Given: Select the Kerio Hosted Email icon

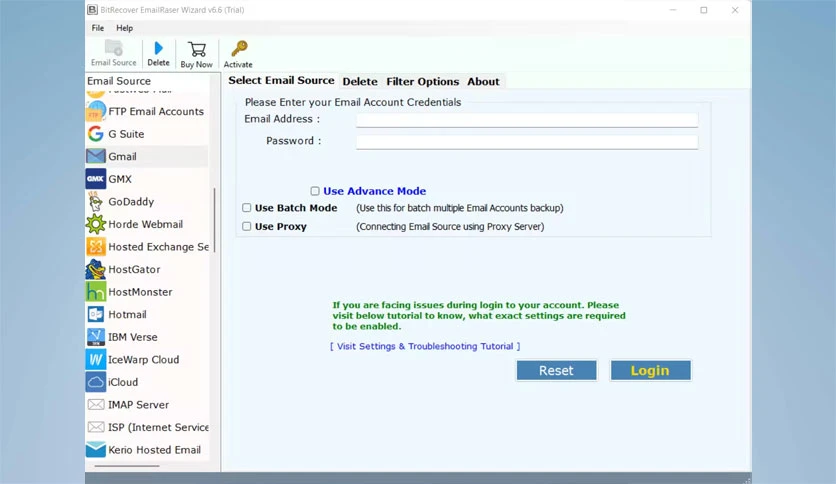Looking at the screenshot, I should pos(95,450).
